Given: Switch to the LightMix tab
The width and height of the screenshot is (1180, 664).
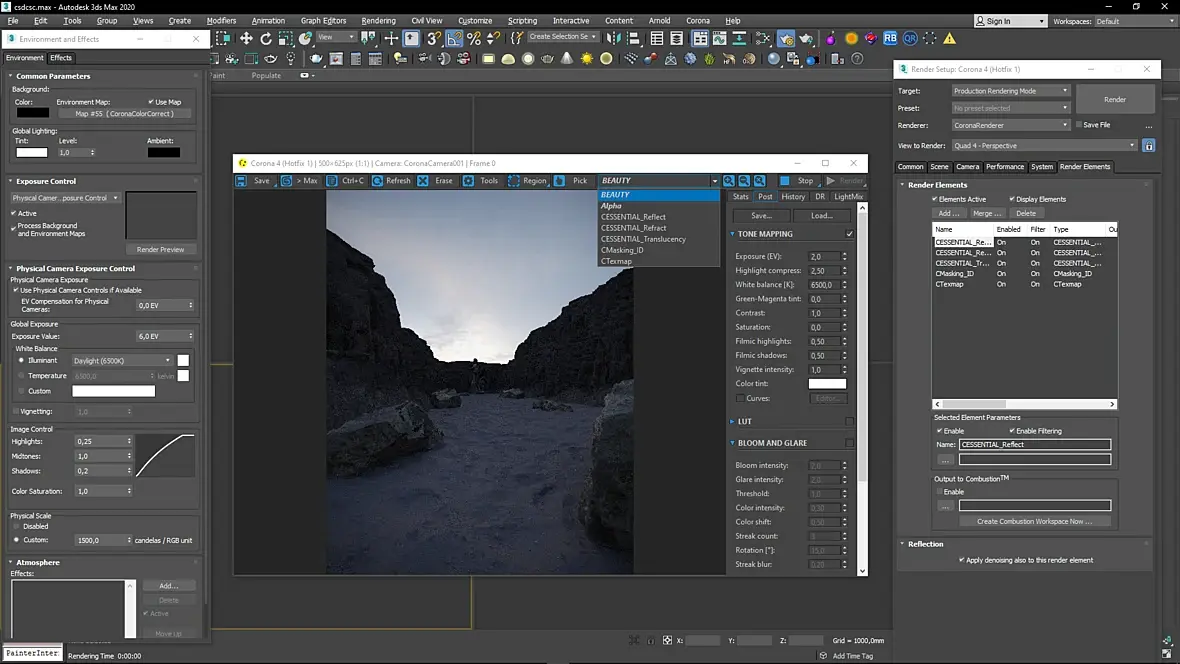Looking at the screenshot, I should [848, 197].
